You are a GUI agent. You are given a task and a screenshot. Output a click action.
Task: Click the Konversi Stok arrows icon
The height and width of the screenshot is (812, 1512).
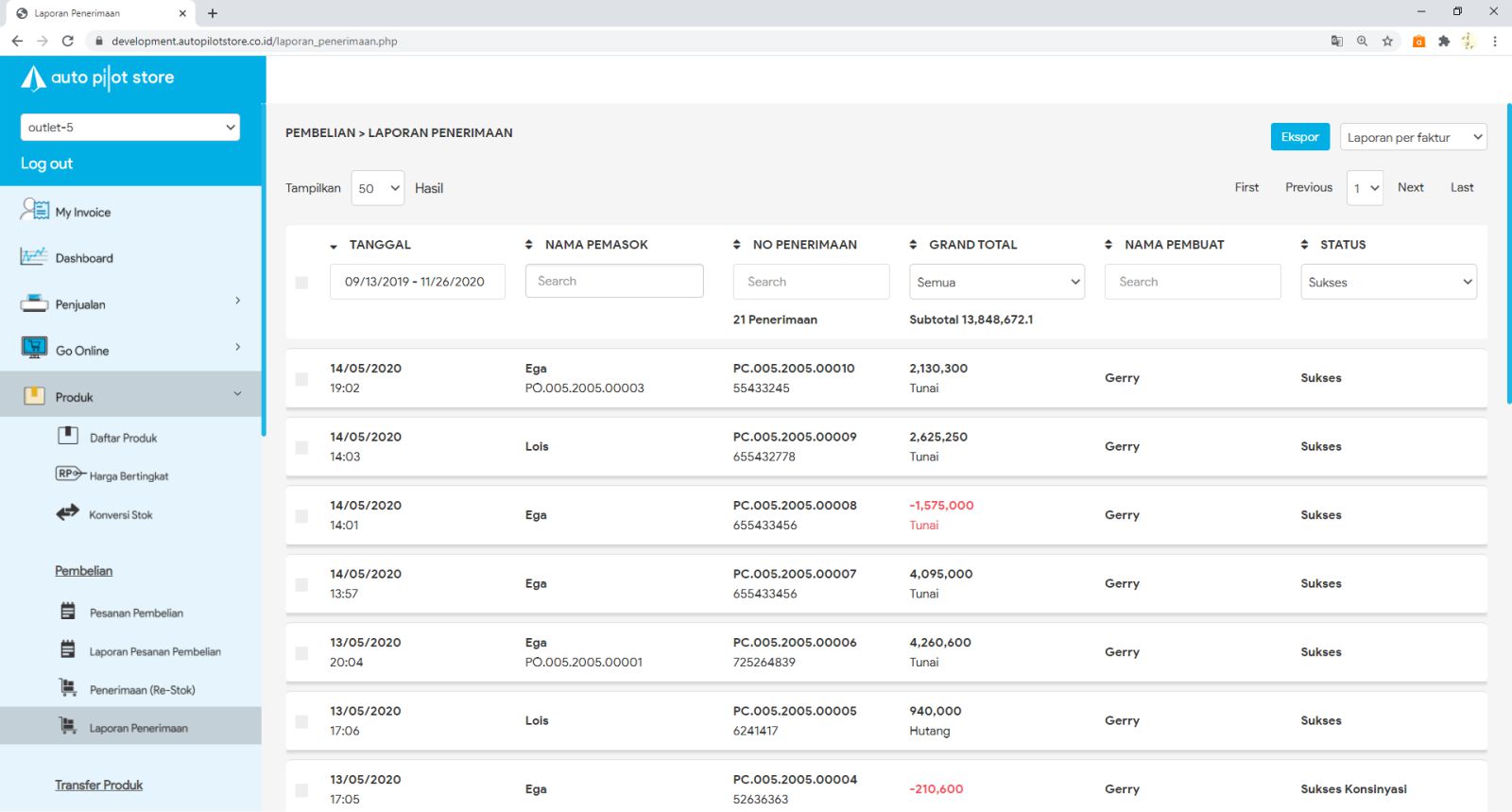coord(68,513)
